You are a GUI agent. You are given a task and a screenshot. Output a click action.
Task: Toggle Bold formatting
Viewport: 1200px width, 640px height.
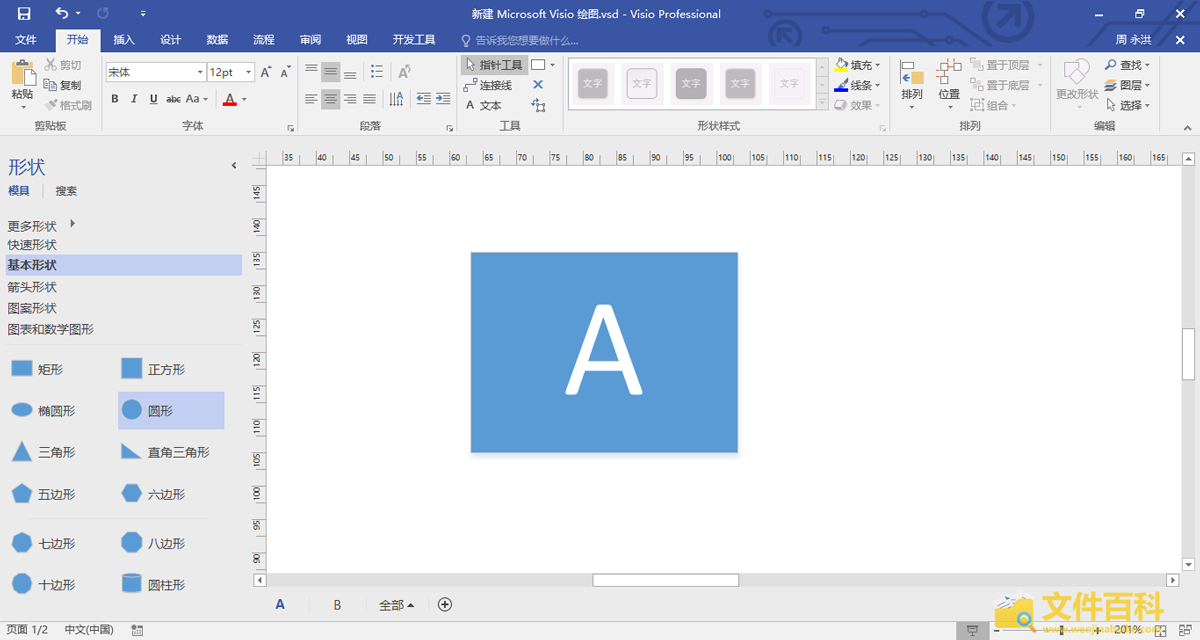point(115,99)
